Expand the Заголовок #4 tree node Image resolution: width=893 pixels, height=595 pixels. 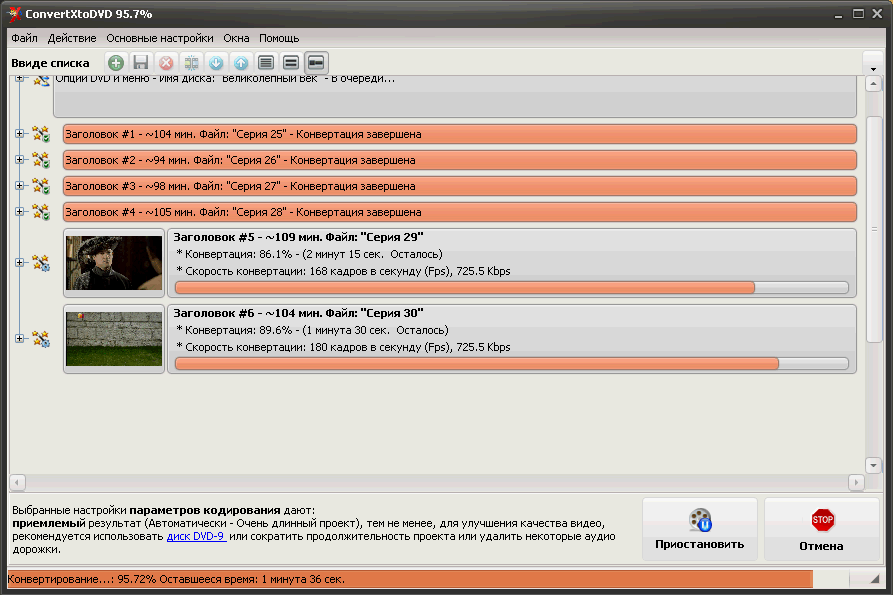tap(20, 211)
